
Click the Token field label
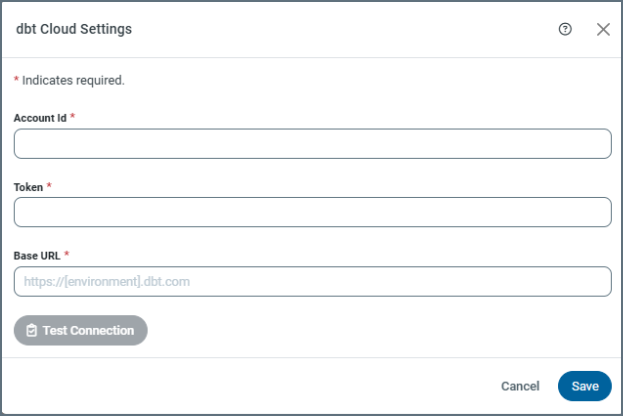click(28, 187)
